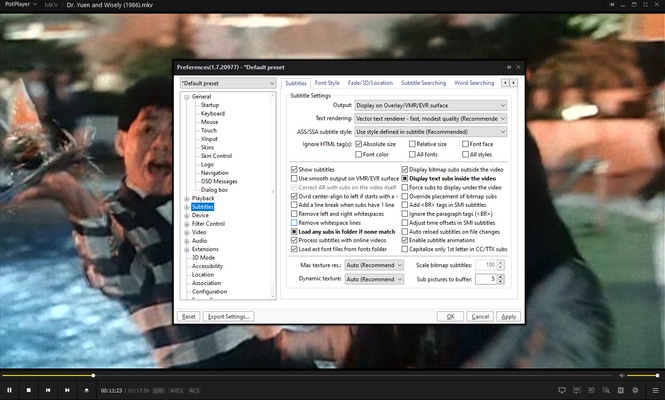The image size is (665, 400).
Task: Click the AVC1 video codec badge
Action: pyautogui.click(x=176, y=390)
